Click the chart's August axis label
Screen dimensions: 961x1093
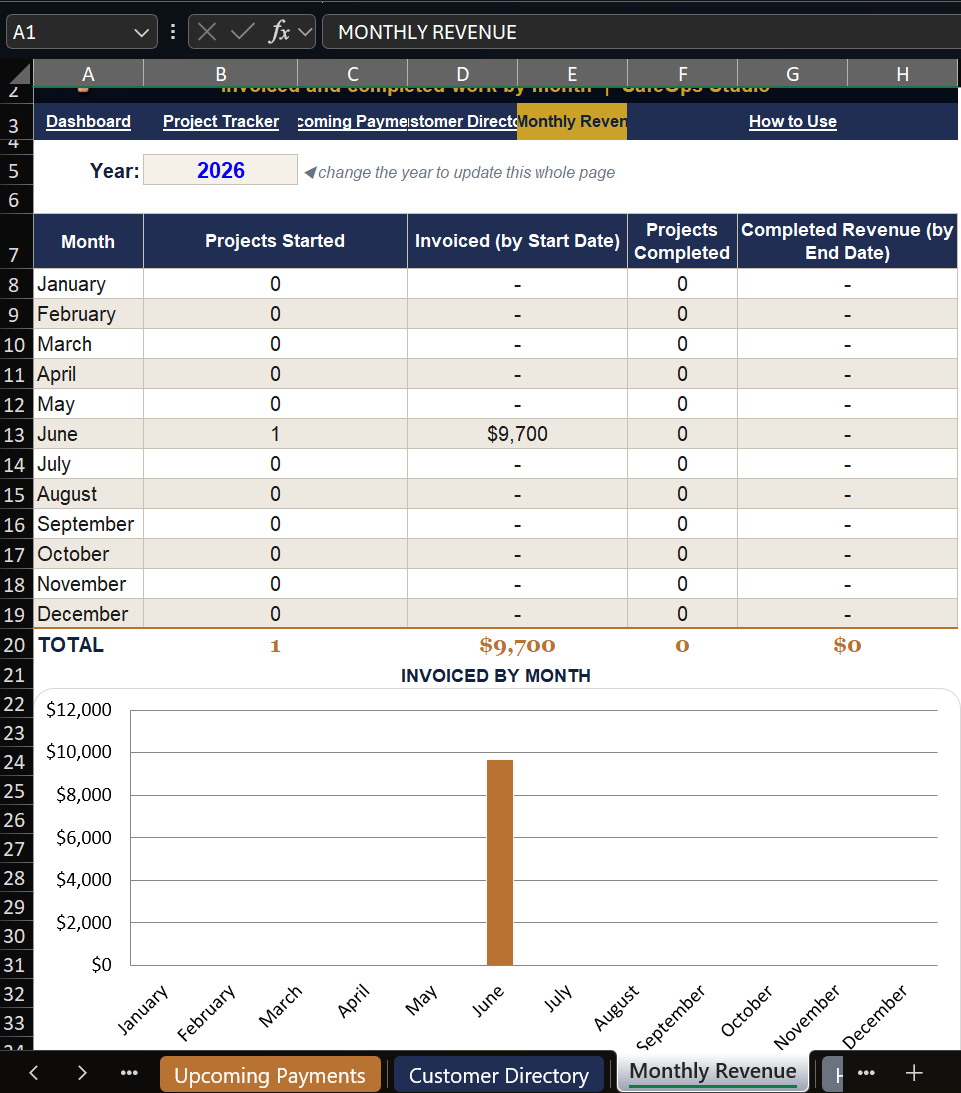616,1007
